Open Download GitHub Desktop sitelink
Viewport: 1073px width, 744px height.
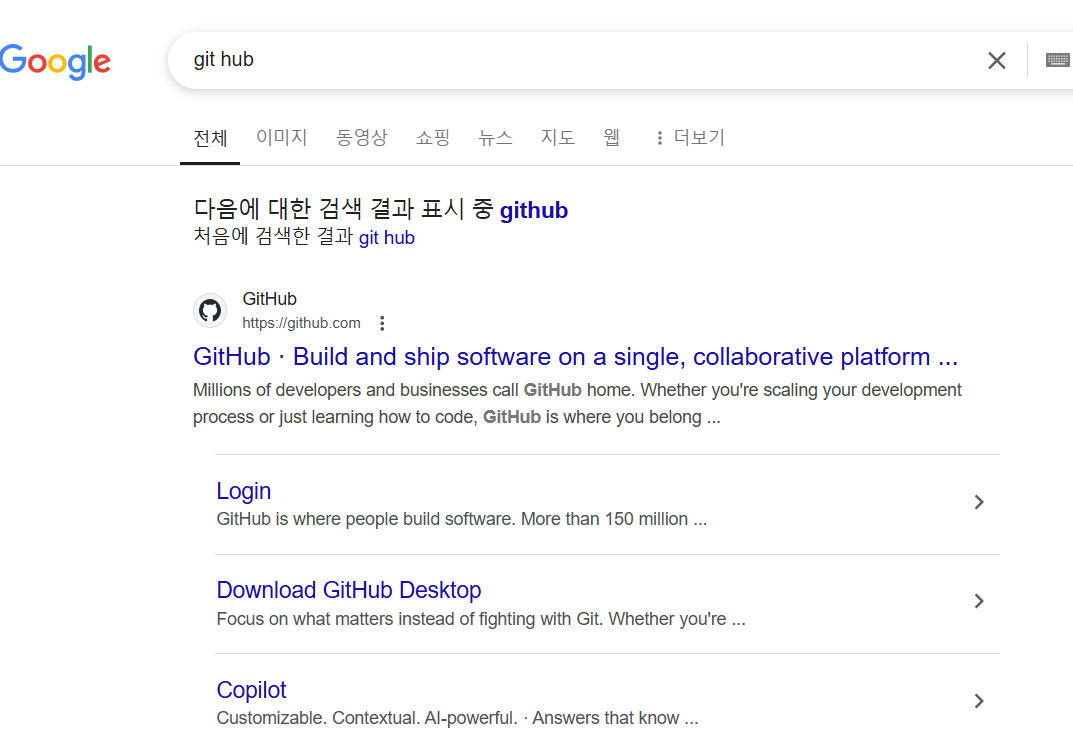(x=349, y=590)
